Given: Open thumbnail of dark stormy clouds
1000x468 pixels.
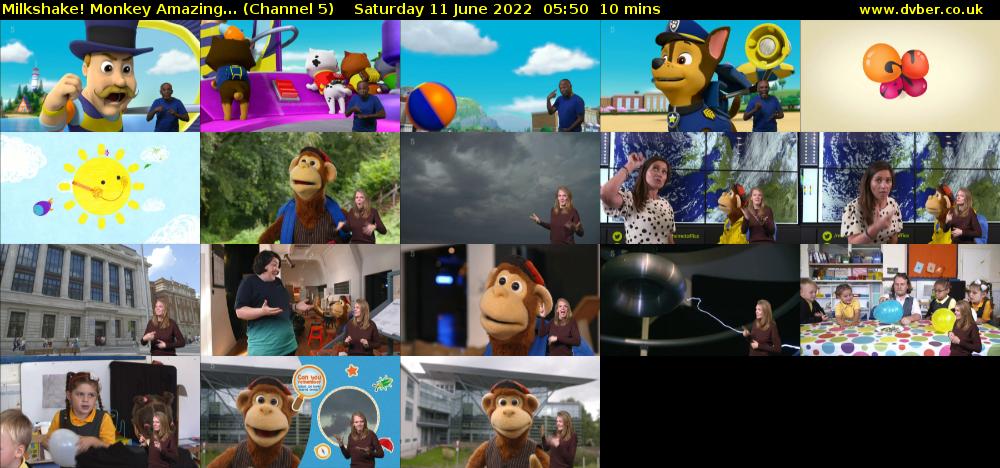Looking at the screenshot, I should click(500, 188).
